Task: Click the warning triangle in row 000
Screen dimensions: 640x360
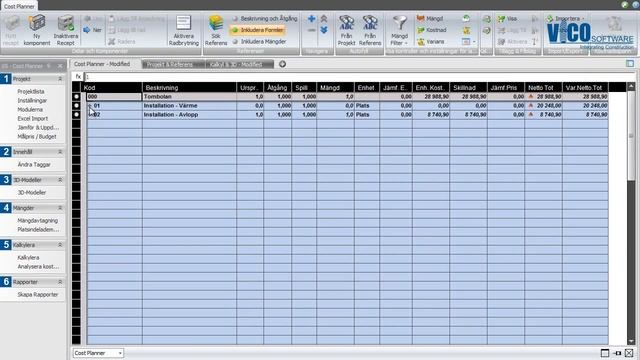Action: 531,97
